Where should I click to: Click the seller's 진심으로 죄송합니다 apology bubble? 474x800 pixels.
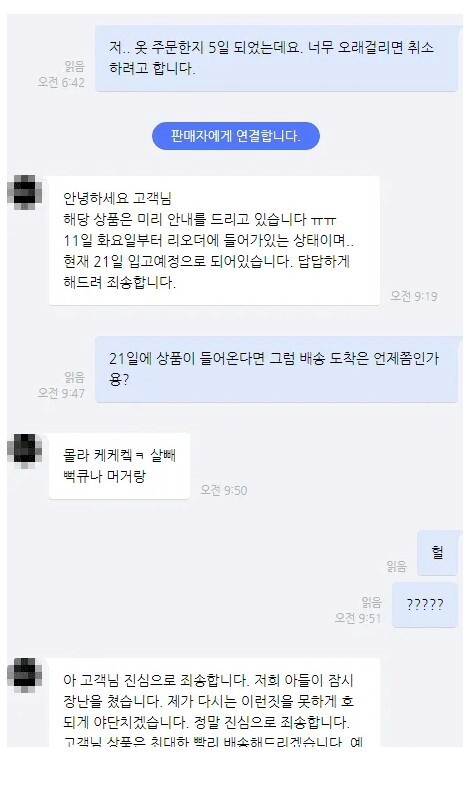(214, 703)
